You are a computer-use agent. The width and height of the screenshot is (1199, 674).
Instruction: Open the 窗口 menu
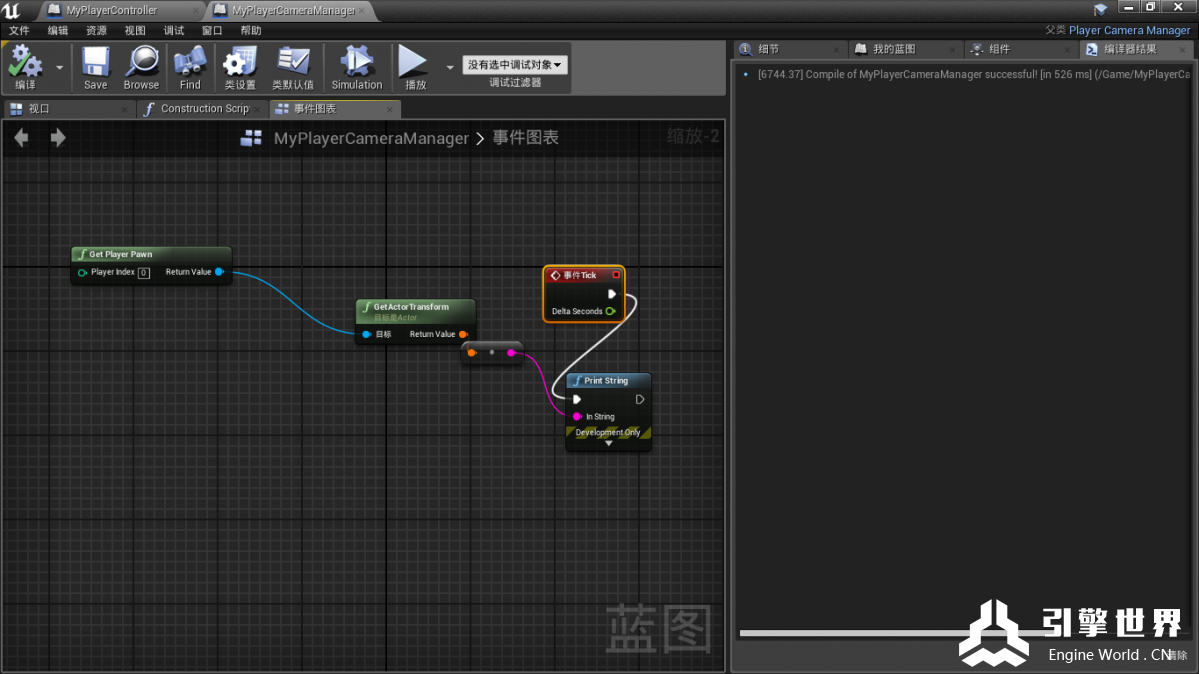(212, 31)
